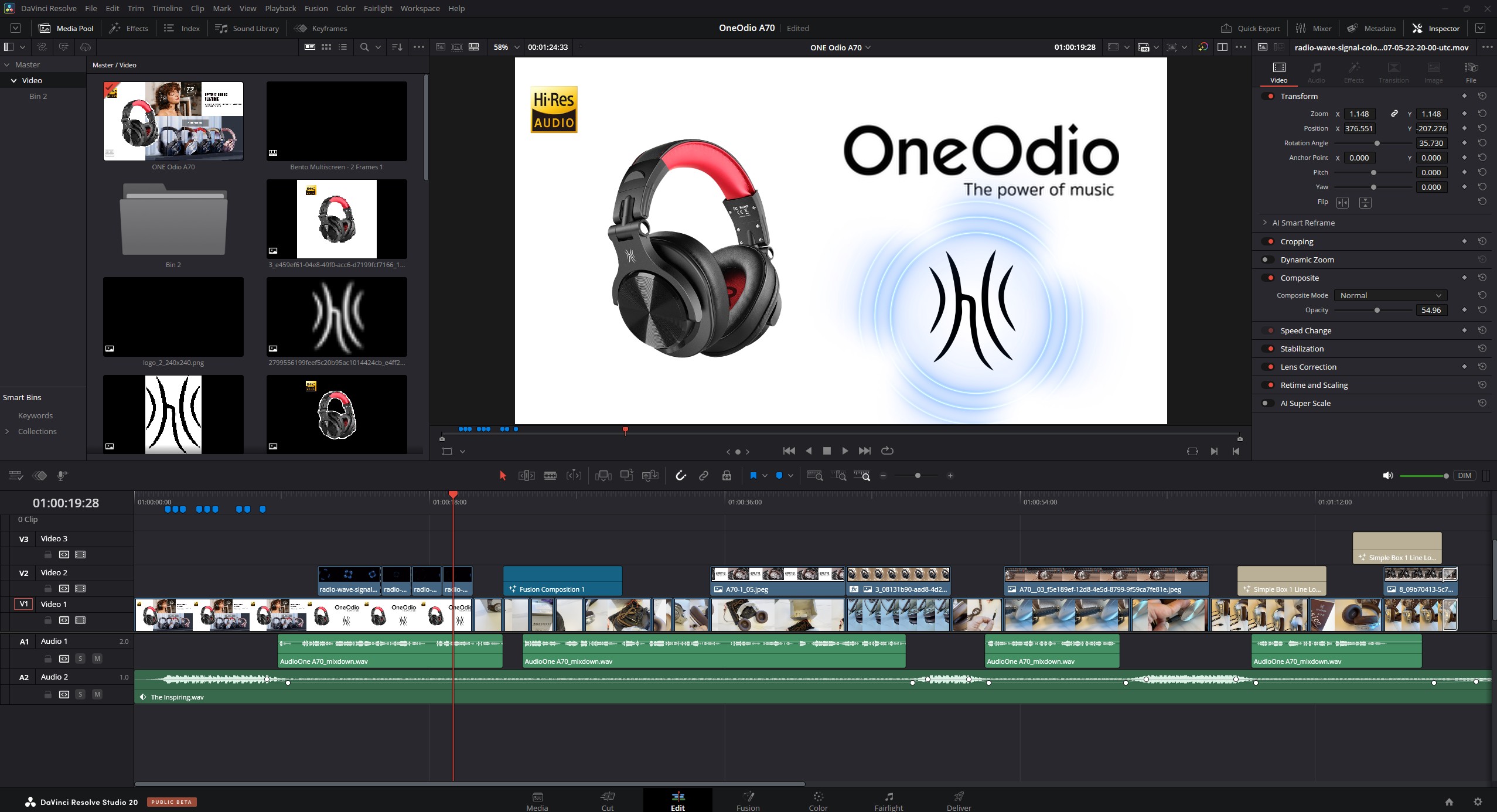
Task: Expand the AI Smart Reframe section
Action: coord(1264,223)
